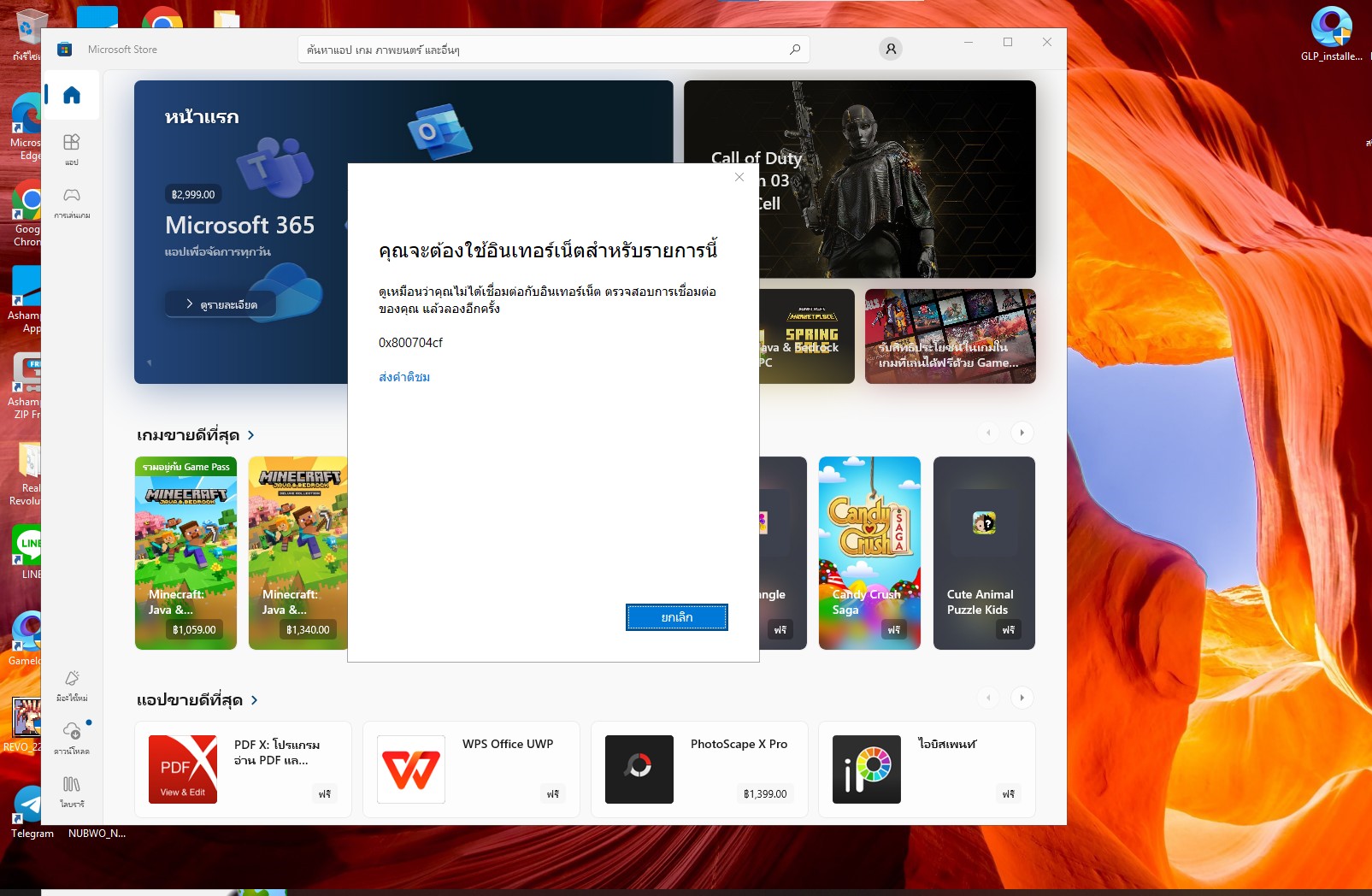Click the ฿1,399.00 PhotoScape price
This screenshot has height=896, width=1372.
(x=765, y=794)
